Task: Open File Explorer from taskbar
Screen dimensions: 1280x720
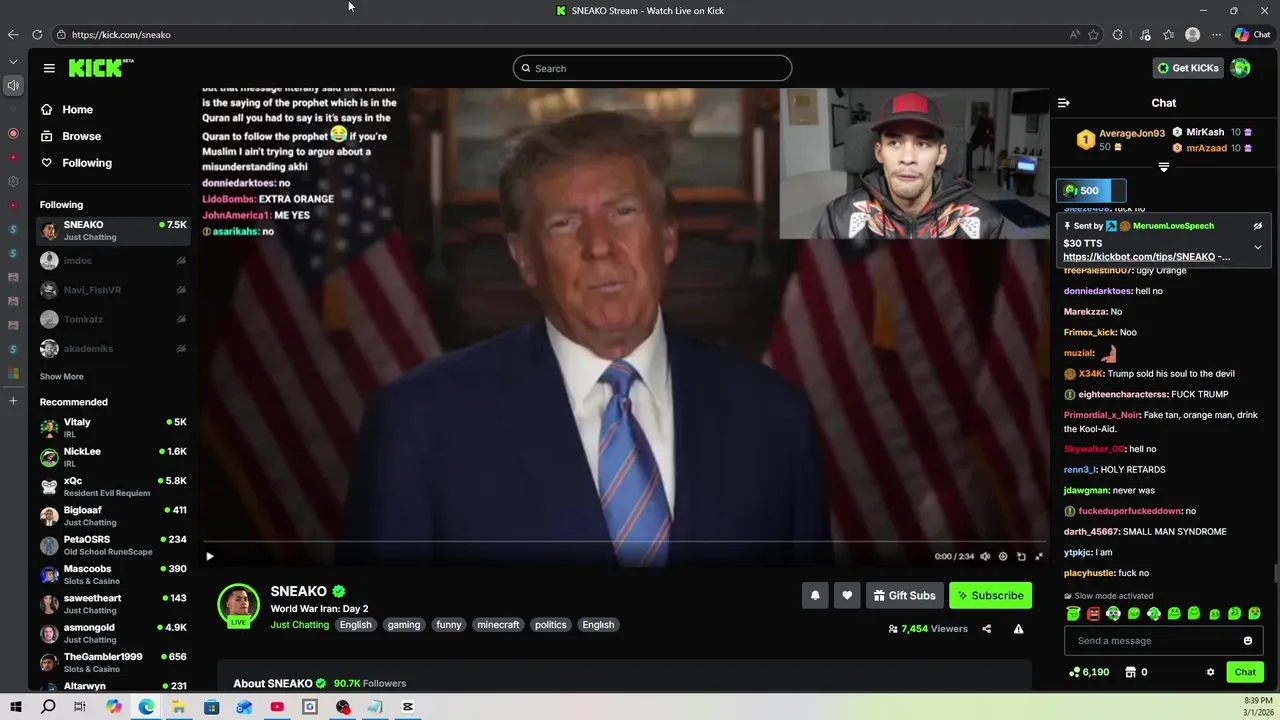Action: pos(178,707)
